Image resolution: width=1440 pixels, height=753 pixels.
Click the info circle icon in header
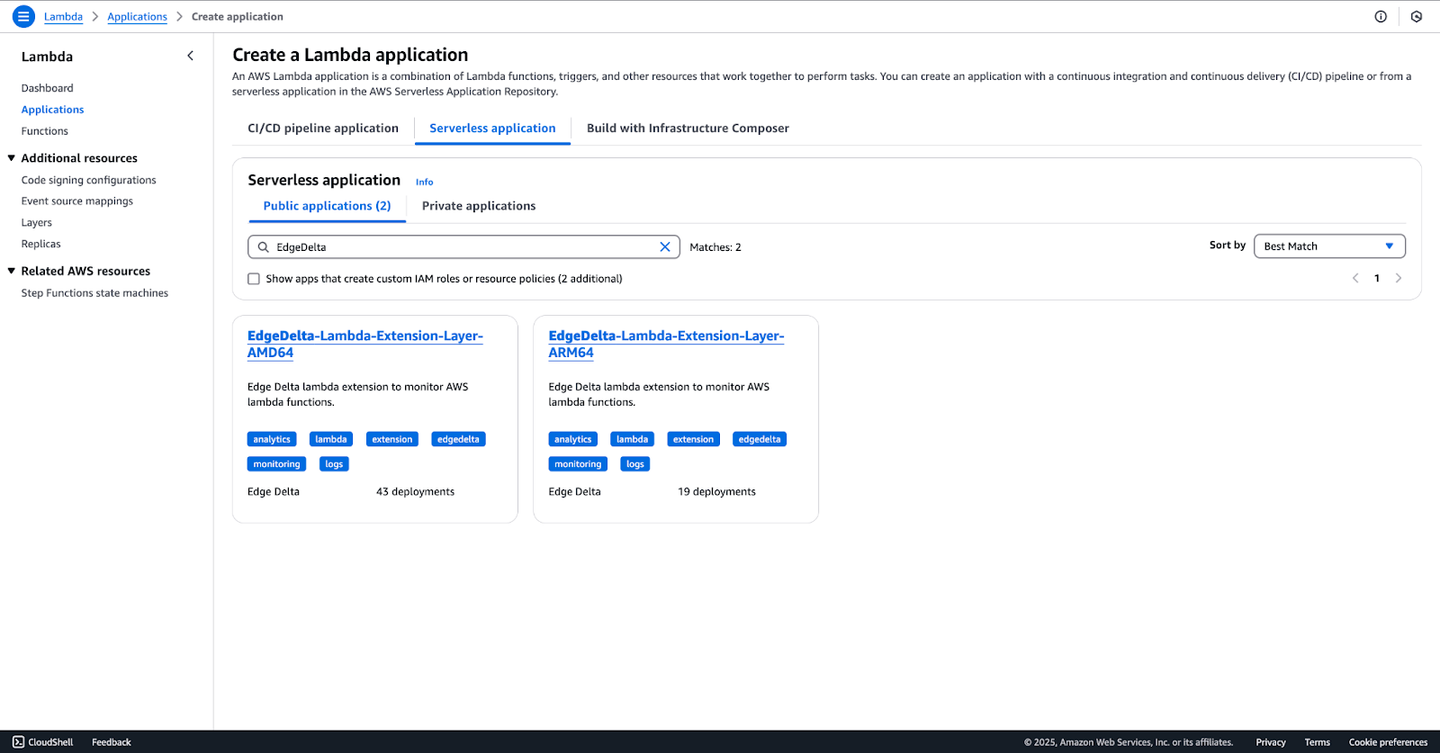(x=1381, y=17)
